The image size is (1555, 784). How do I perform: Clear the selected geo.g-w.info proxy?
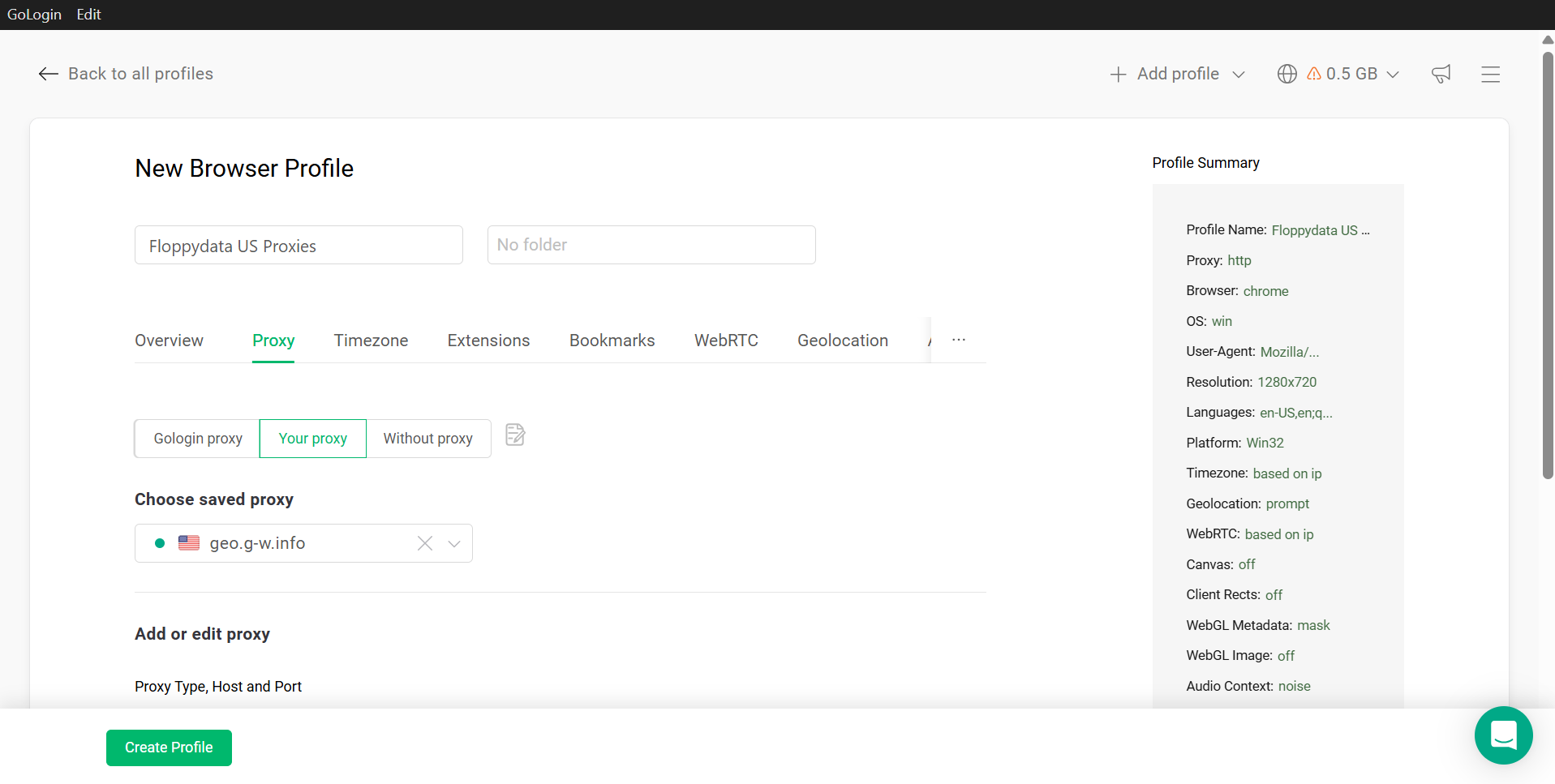425,543
